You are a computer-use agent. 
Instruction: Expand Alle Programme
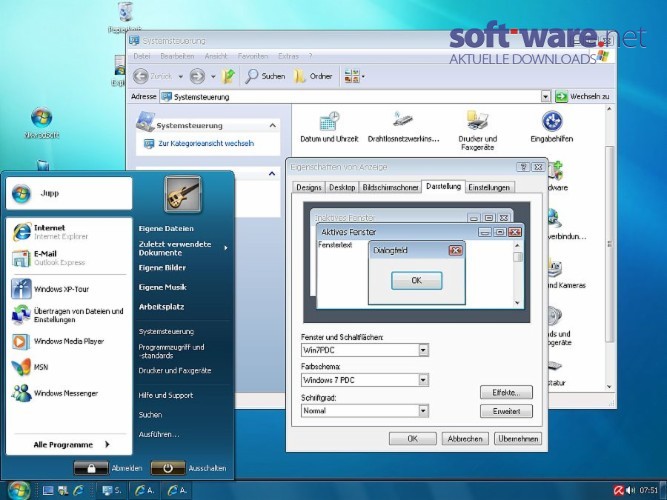point(71,445)
